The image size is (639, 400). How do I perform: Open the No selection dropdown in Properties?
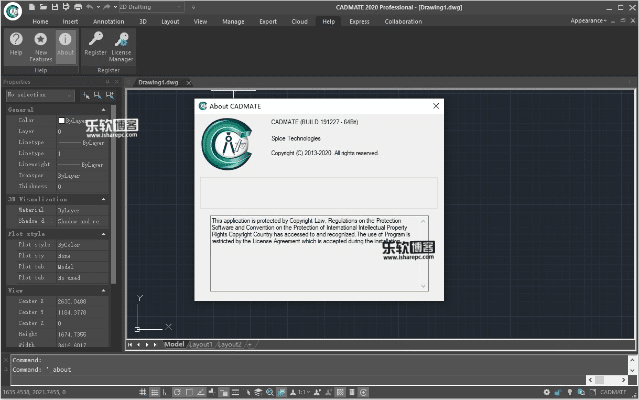click(40, 94)
